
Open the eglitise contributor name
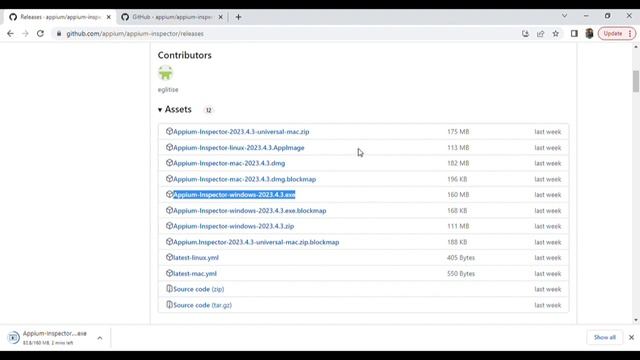pyautogui.click(x=168, y=89)
